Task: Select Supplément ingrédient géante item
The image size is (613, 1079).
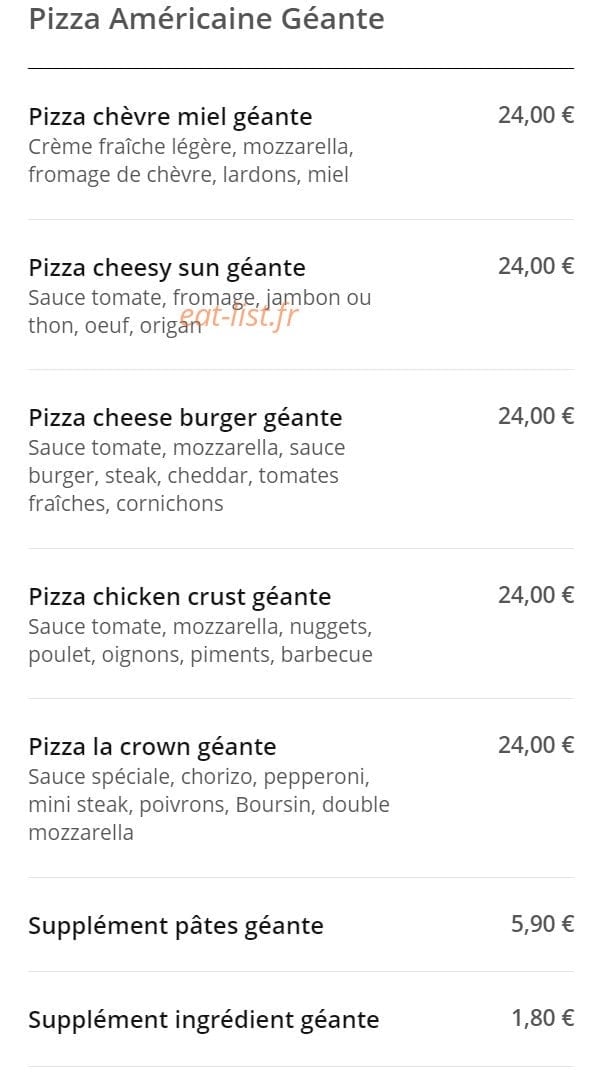Action: click(x=301, y=1019)
